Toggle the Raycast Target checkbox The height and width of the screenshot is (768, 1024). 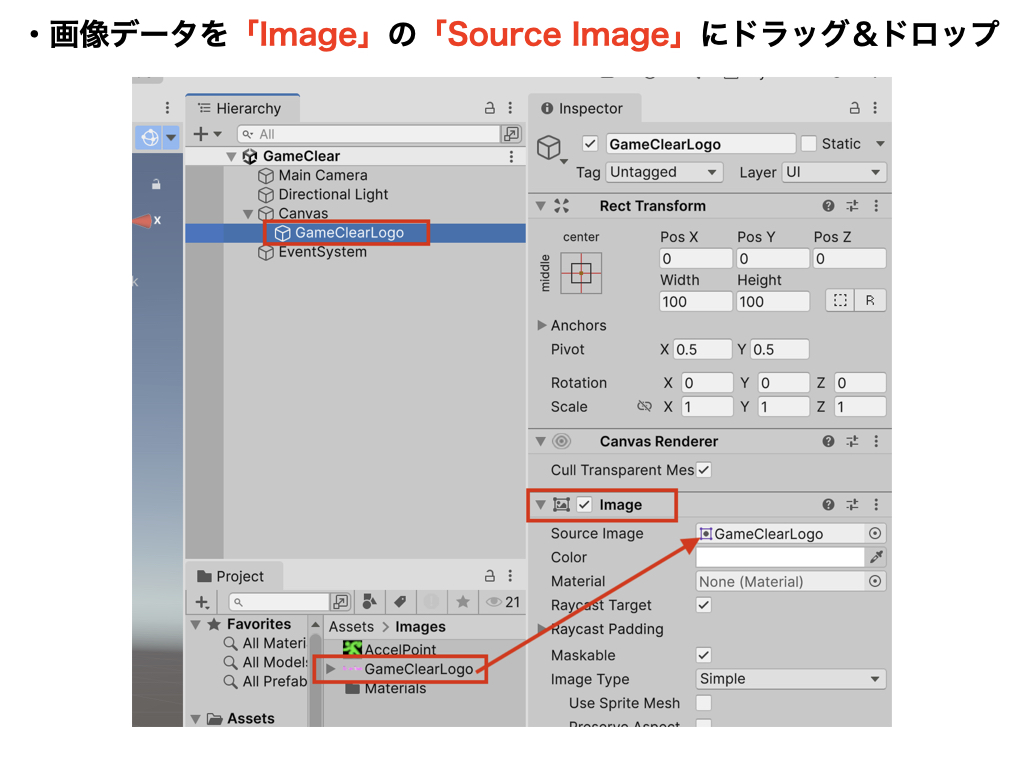[704, 605]
